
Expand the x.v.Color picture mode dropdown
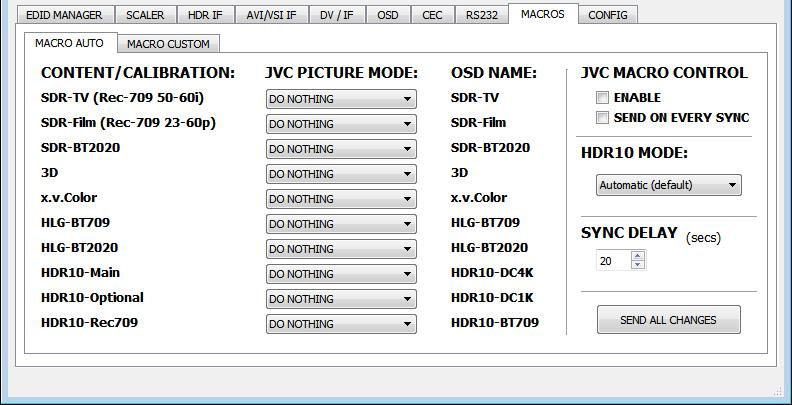point(341,199)
